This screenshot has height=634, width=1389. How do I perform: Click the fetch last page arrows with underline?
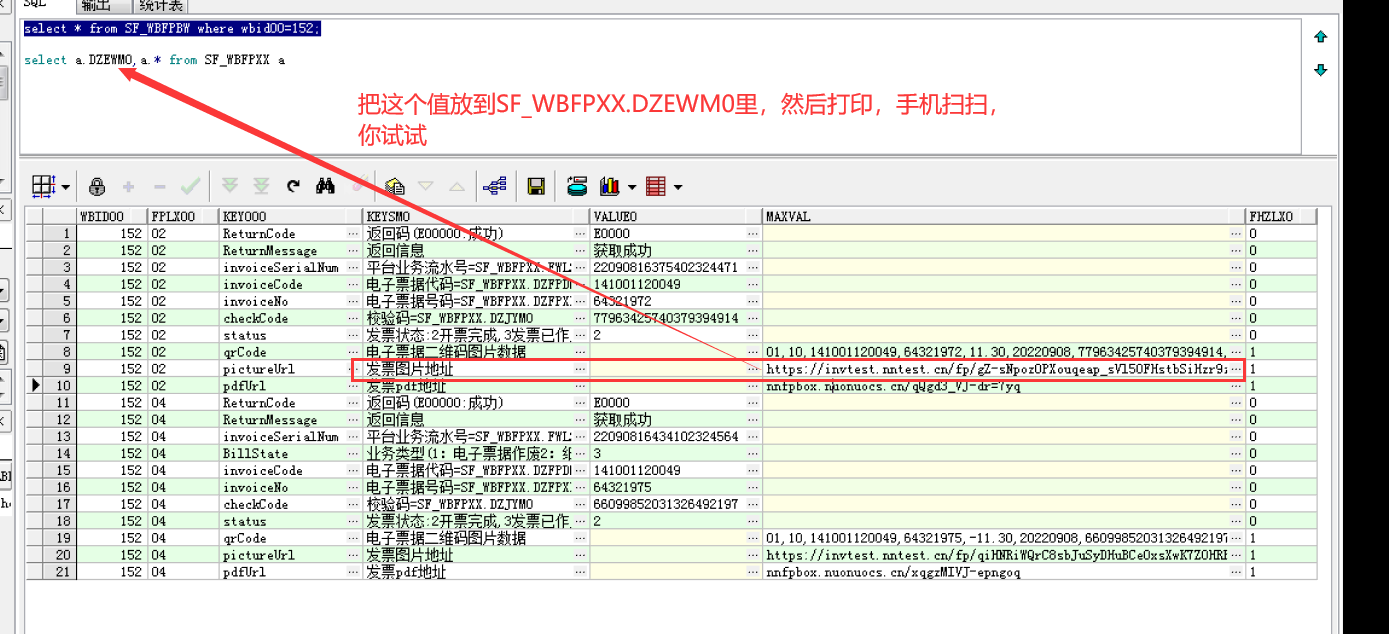[261, 186]
